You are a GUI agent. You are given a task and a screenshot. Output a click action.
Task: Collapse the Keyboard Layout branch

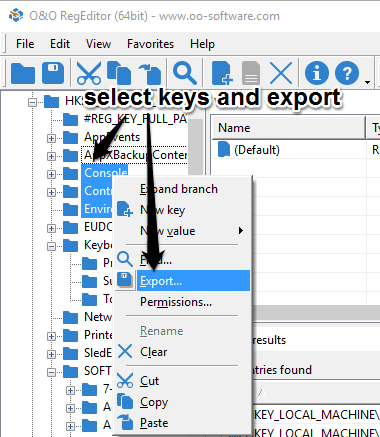coord(51,246)
